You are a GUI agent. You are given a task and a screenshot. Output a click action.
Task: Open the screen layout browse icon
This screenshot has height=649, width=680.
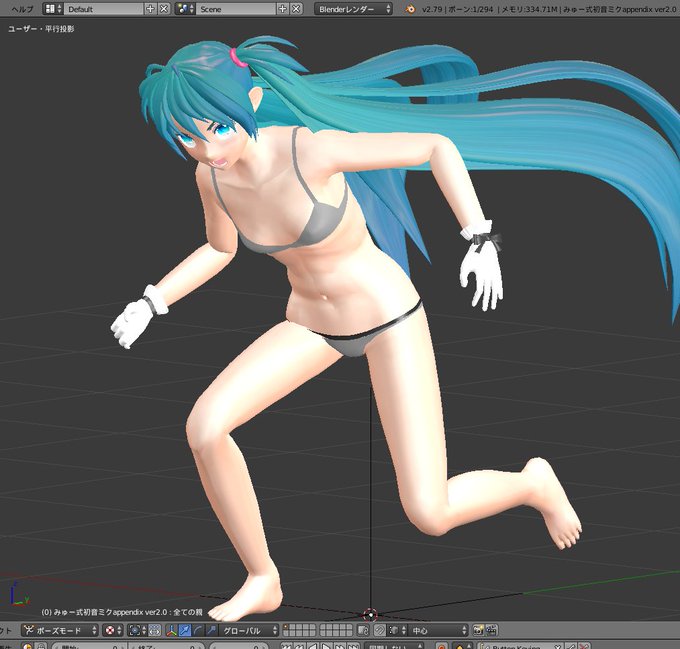(53, 9)
